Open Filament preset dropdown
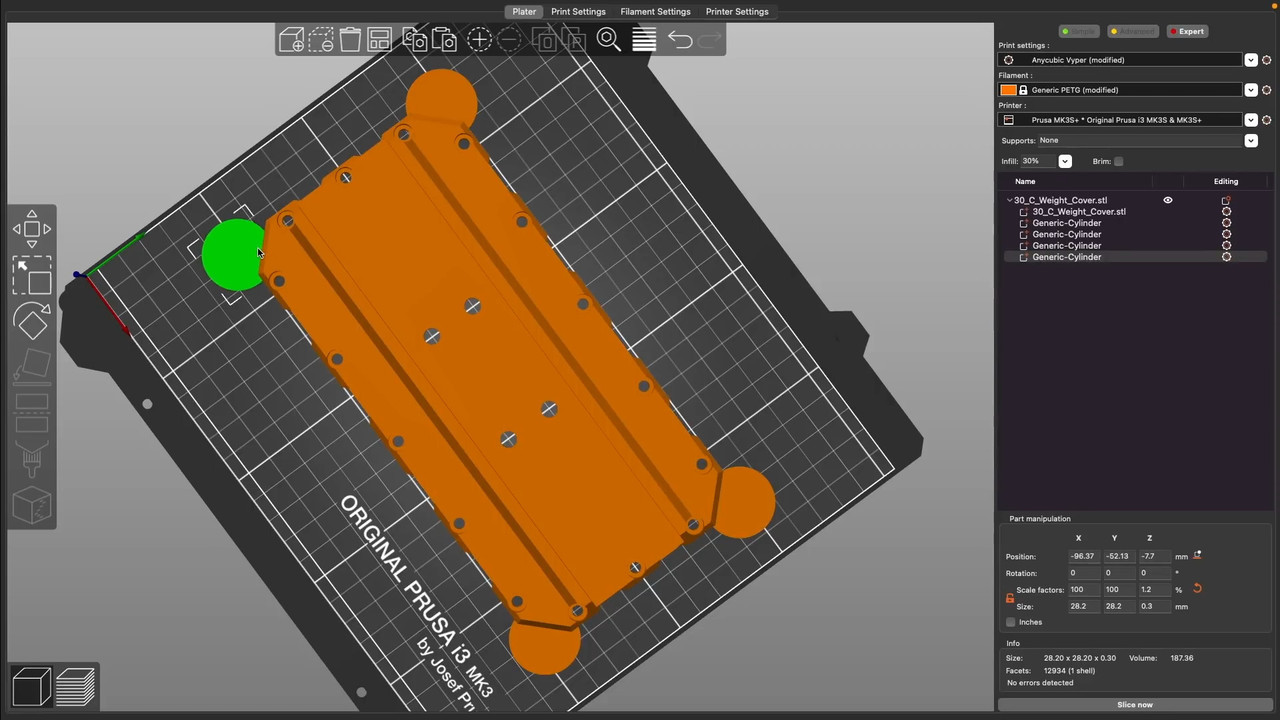This screenshot has width=1280, height=720. click(x=1250, y=90)
